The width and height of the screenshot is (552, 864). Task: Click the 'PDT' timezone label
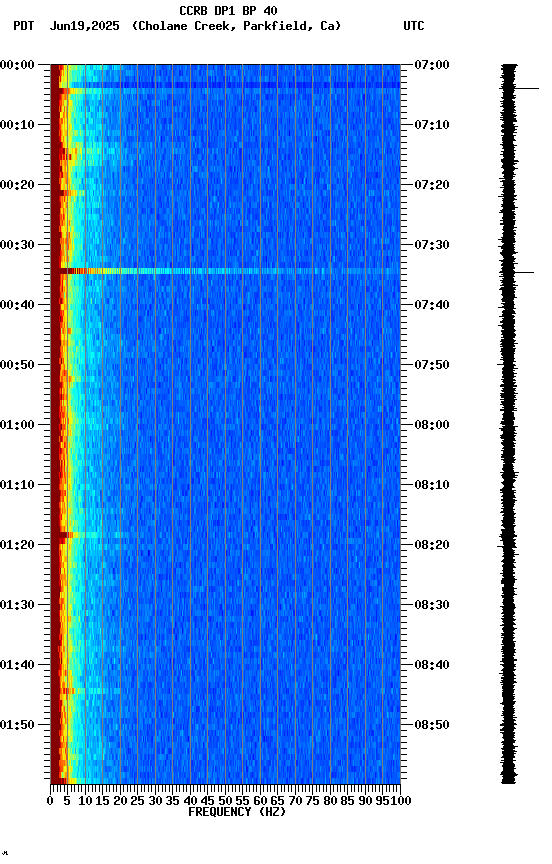(24, 26)
